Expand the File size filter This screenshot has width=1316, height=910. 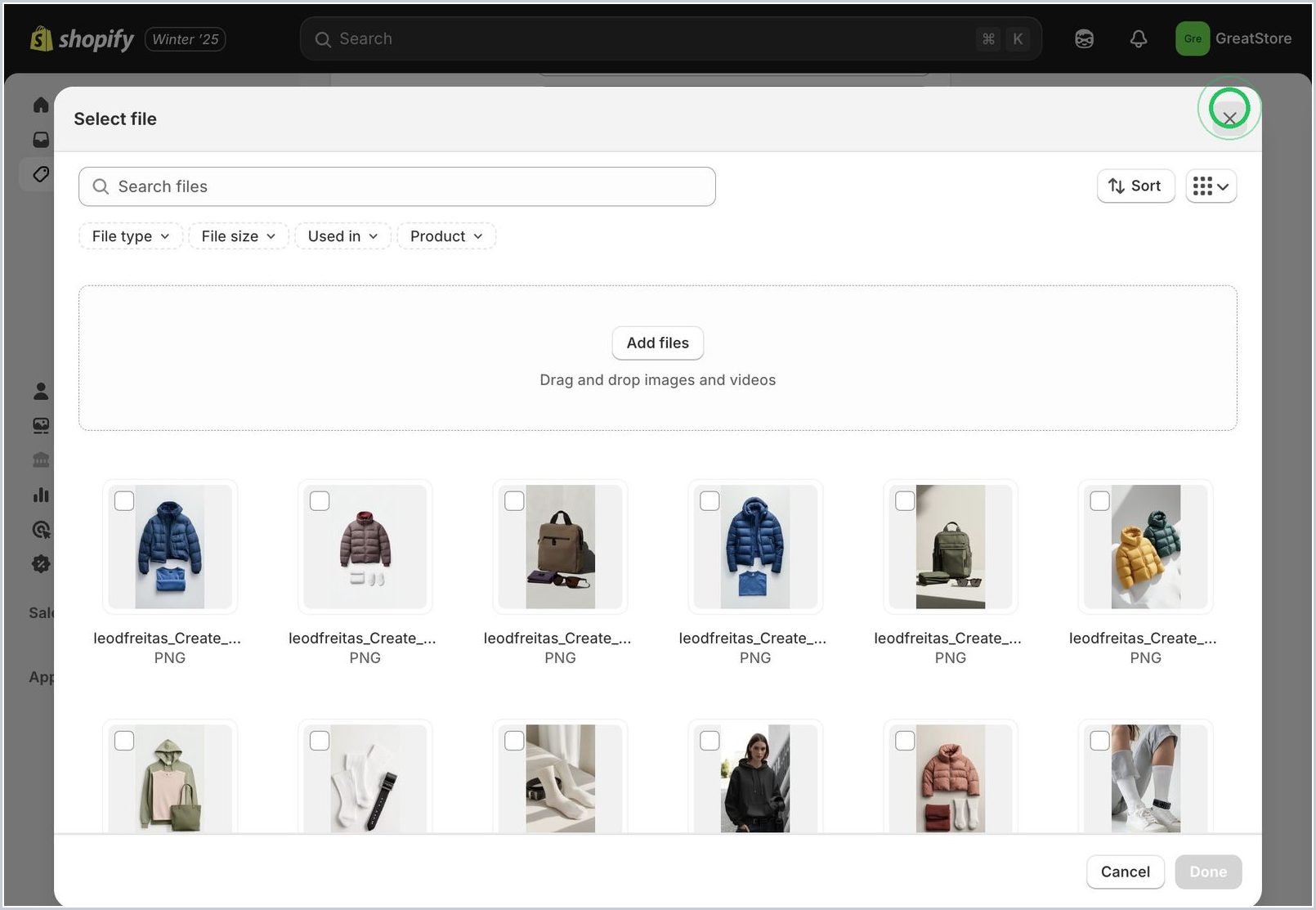point(239,236)
